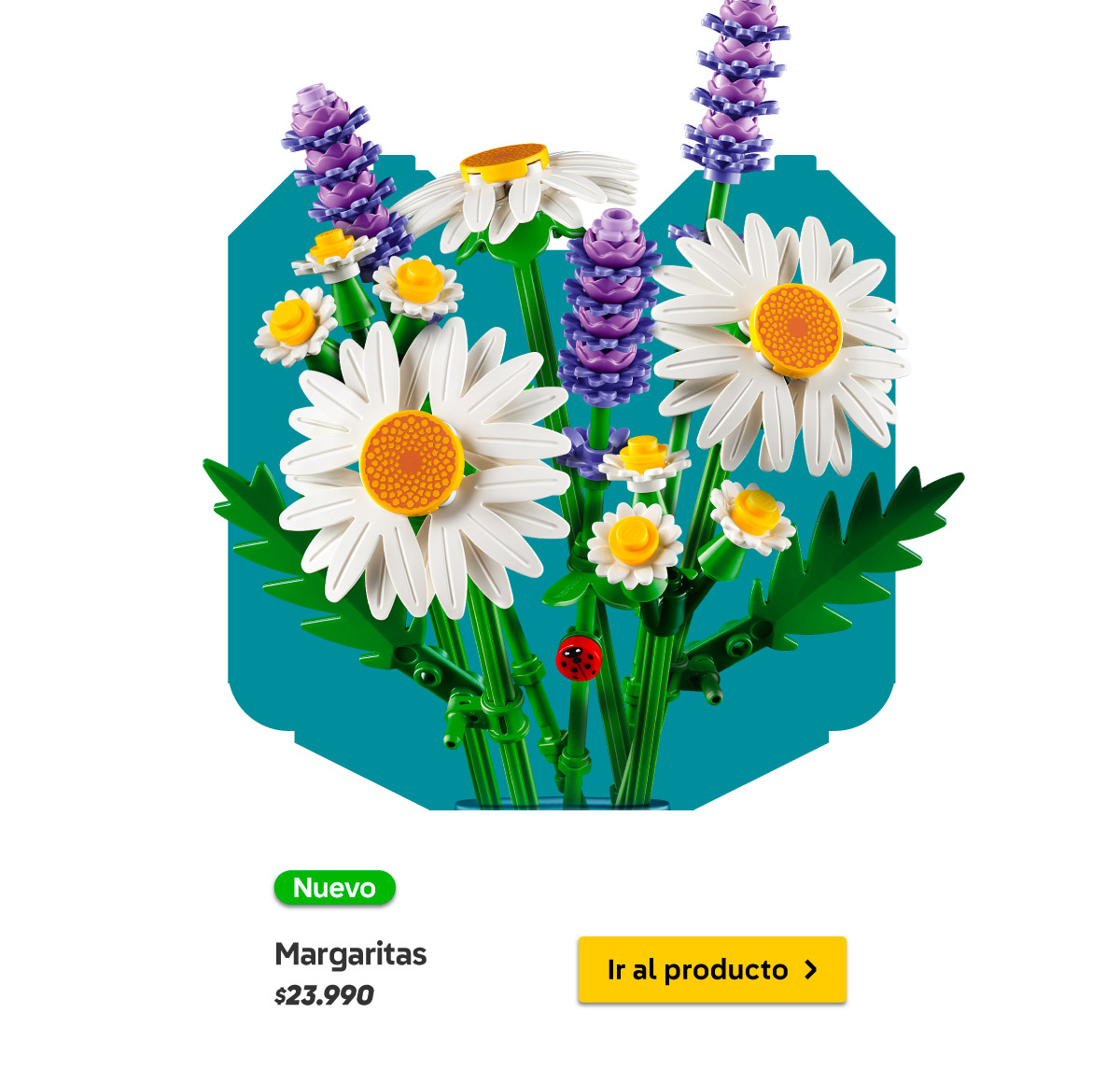Image resolution: width=1120 pixels, height=1083 pixels.
Task: Click the blue vase rim at the image bottom
Action: tap(562, 804)
